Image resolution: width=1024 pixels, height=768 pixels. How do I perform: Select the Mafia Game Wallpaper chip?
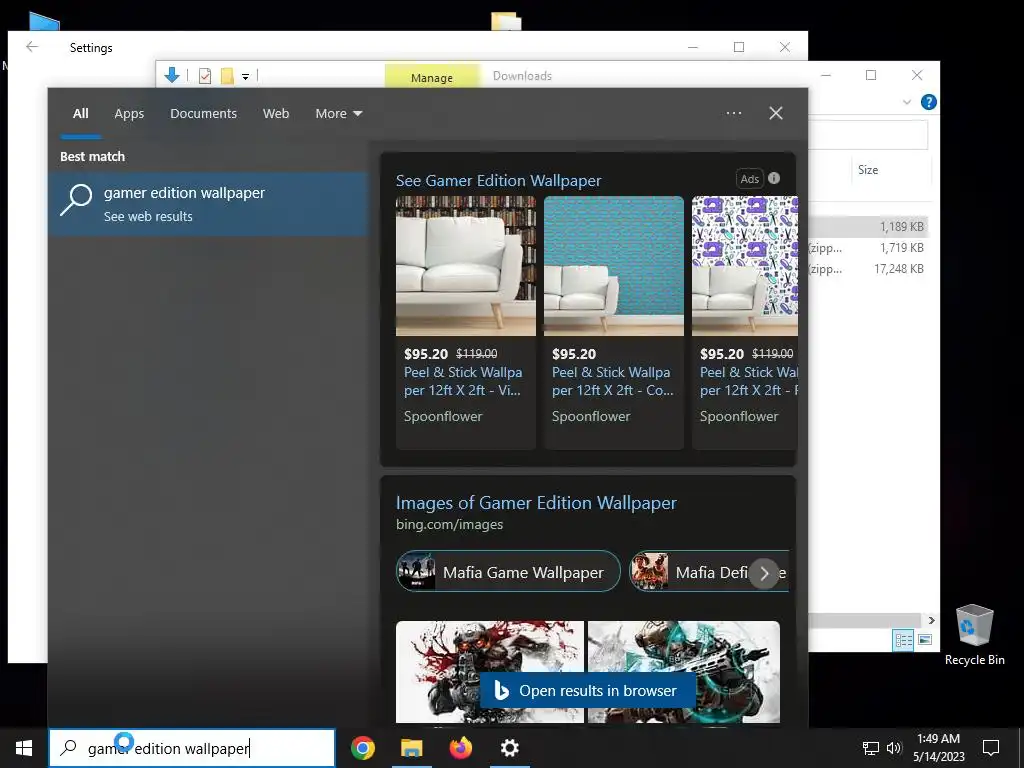pos(508,572)
